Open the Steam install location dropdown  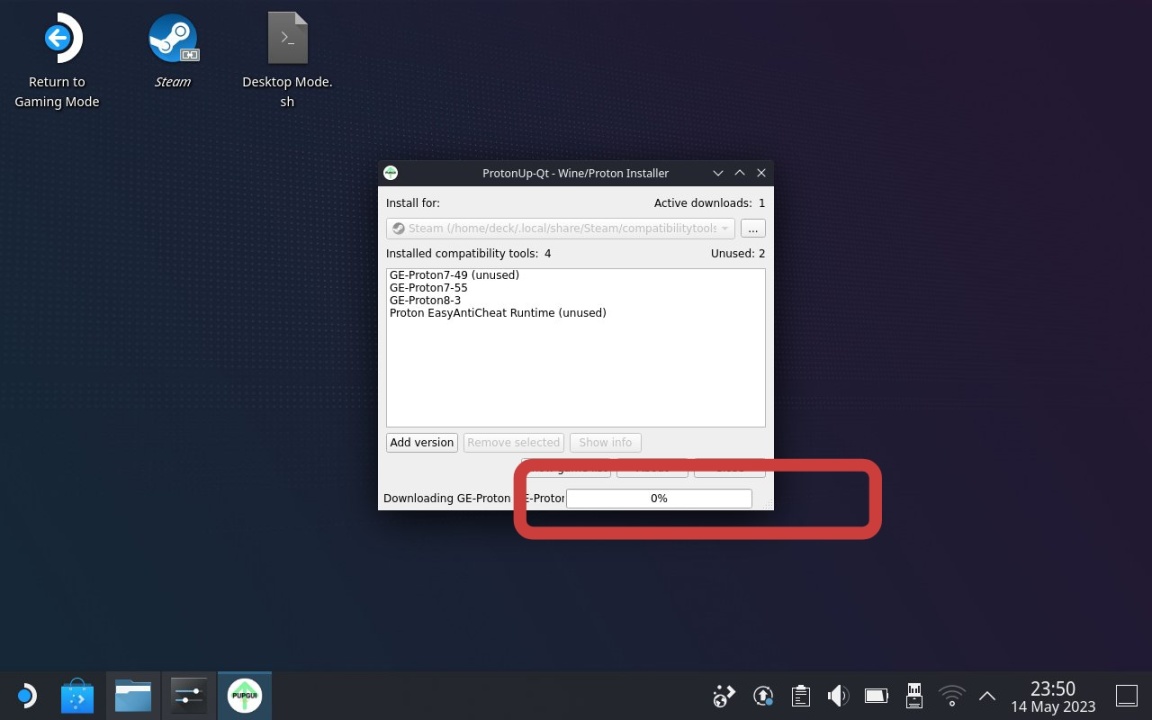click(560, 228)
